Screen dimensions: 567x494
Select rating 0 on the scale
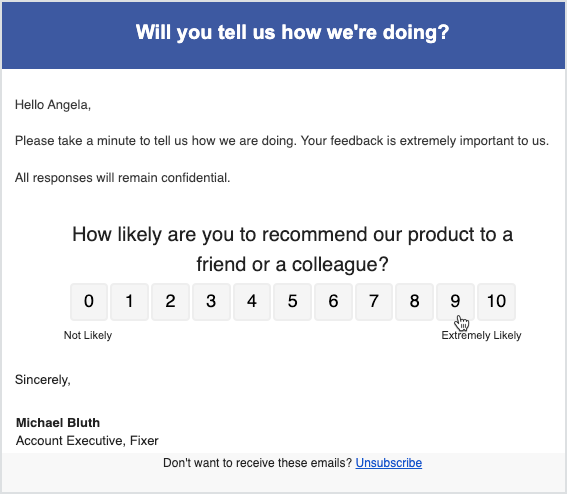pos(89,302)
